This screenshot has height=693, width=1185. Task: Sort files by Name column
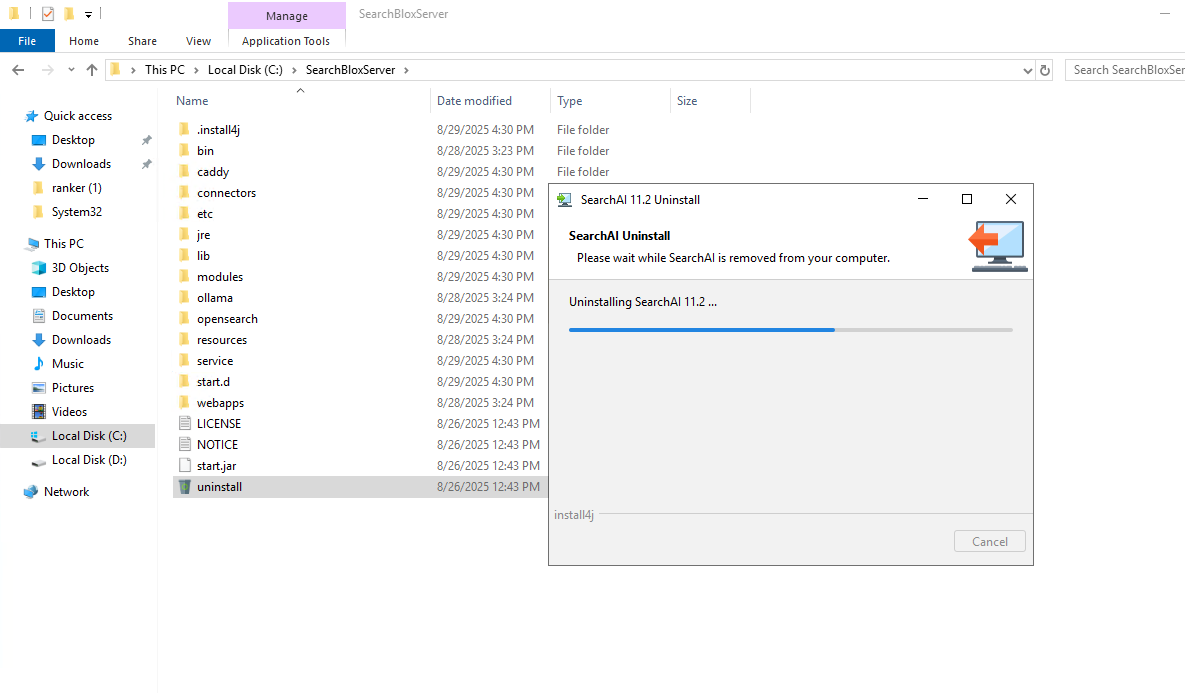(x=301, y=101)
